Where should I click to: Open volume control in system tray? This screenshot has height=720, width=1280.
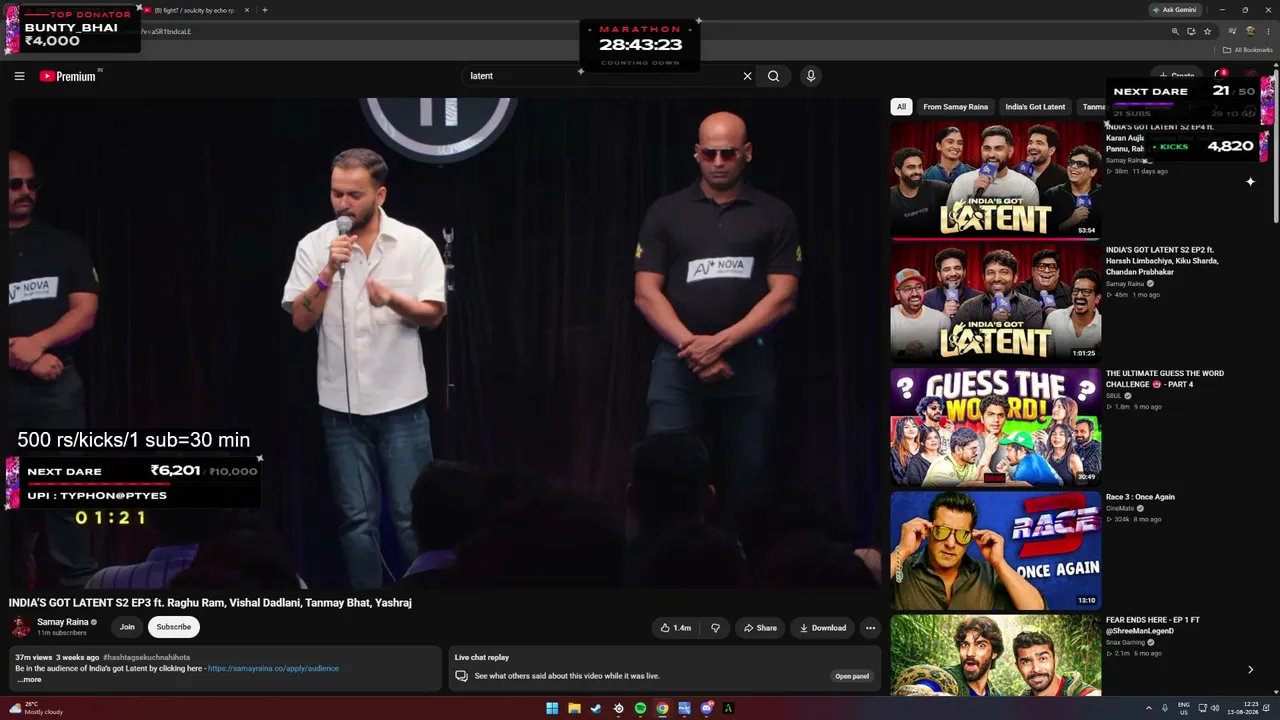[x=1215, y=708]
